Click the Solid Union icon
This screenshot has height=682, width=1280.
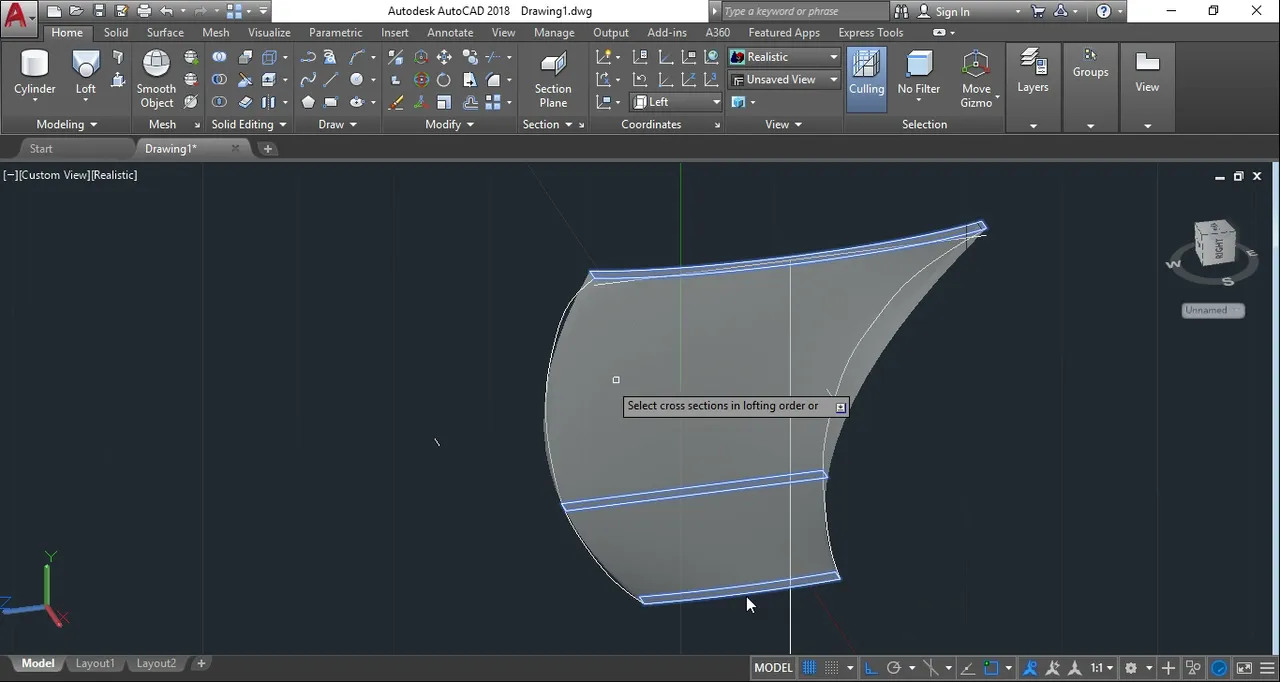pyautogui.click(x=219, y=57)
